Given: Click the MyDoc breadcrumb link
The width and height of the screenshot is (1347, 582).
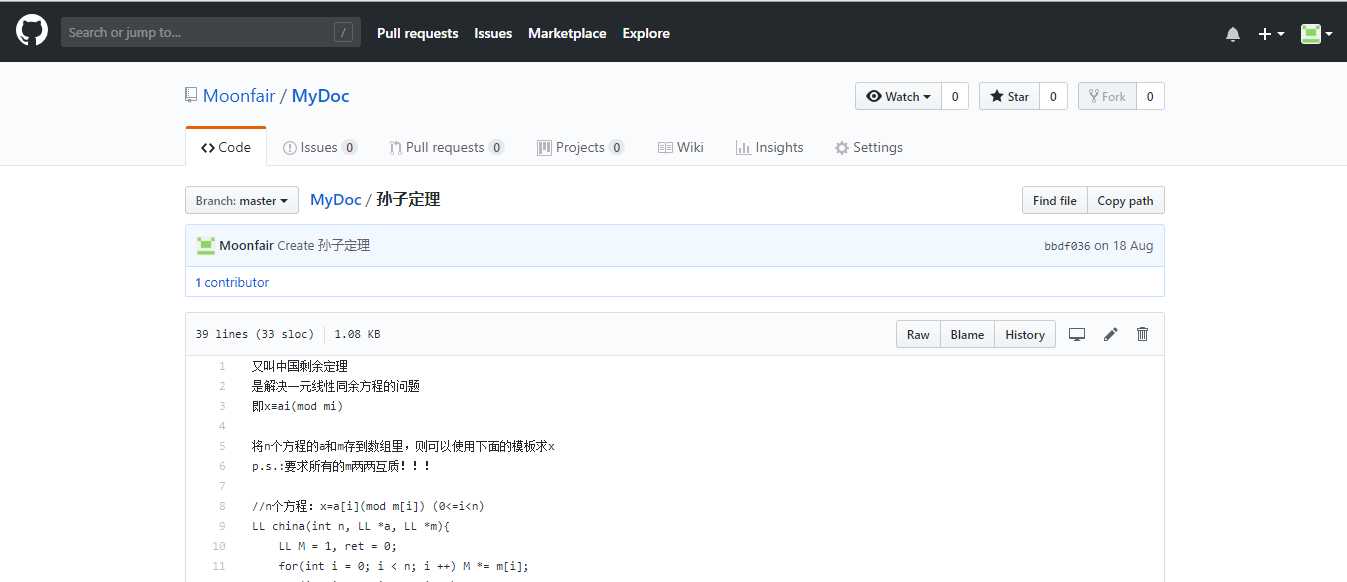Looking at the screenshot, I should point(336,199).
